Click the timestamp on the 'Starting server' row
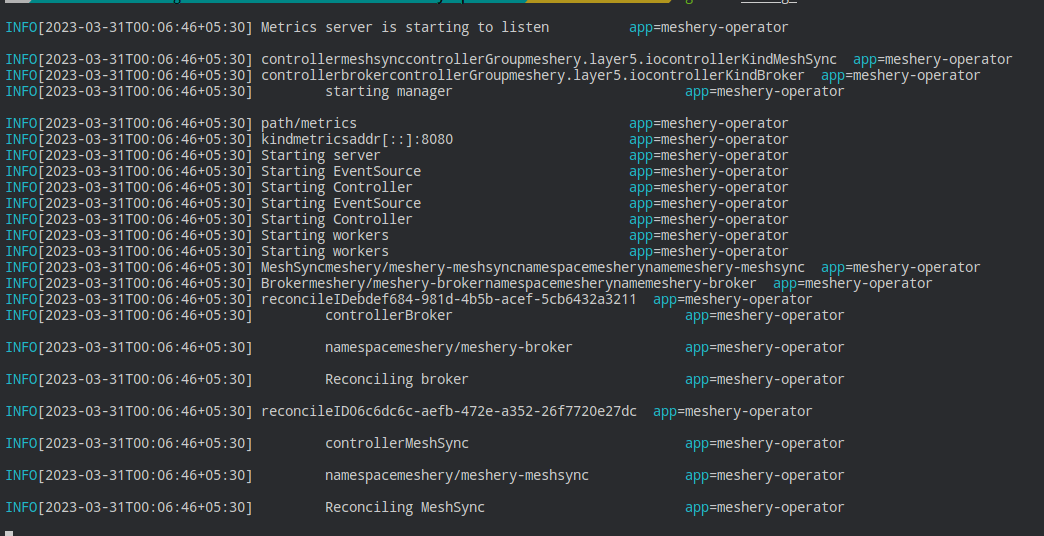The width and height of the screenshot is (1044, 536). [x=145, y=155]
